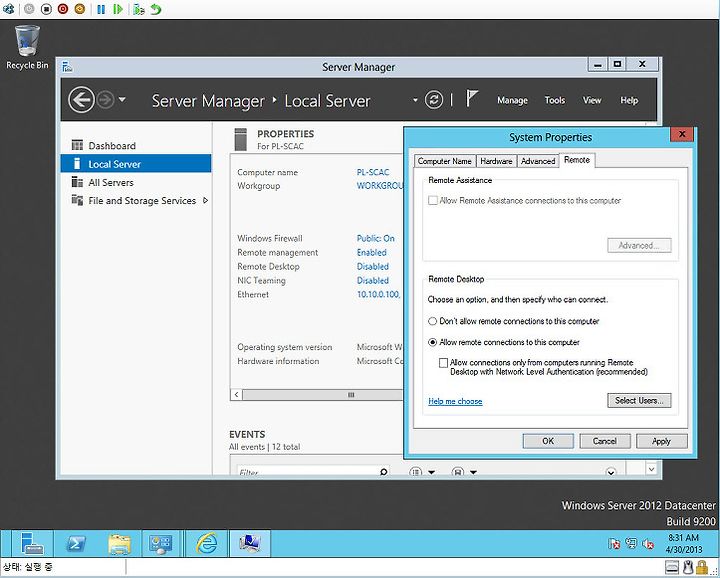Image resolution: width=720 pixels, height=578 pixels.
Task: Click the WORKGROUP workgroup link
Action: 380,186
